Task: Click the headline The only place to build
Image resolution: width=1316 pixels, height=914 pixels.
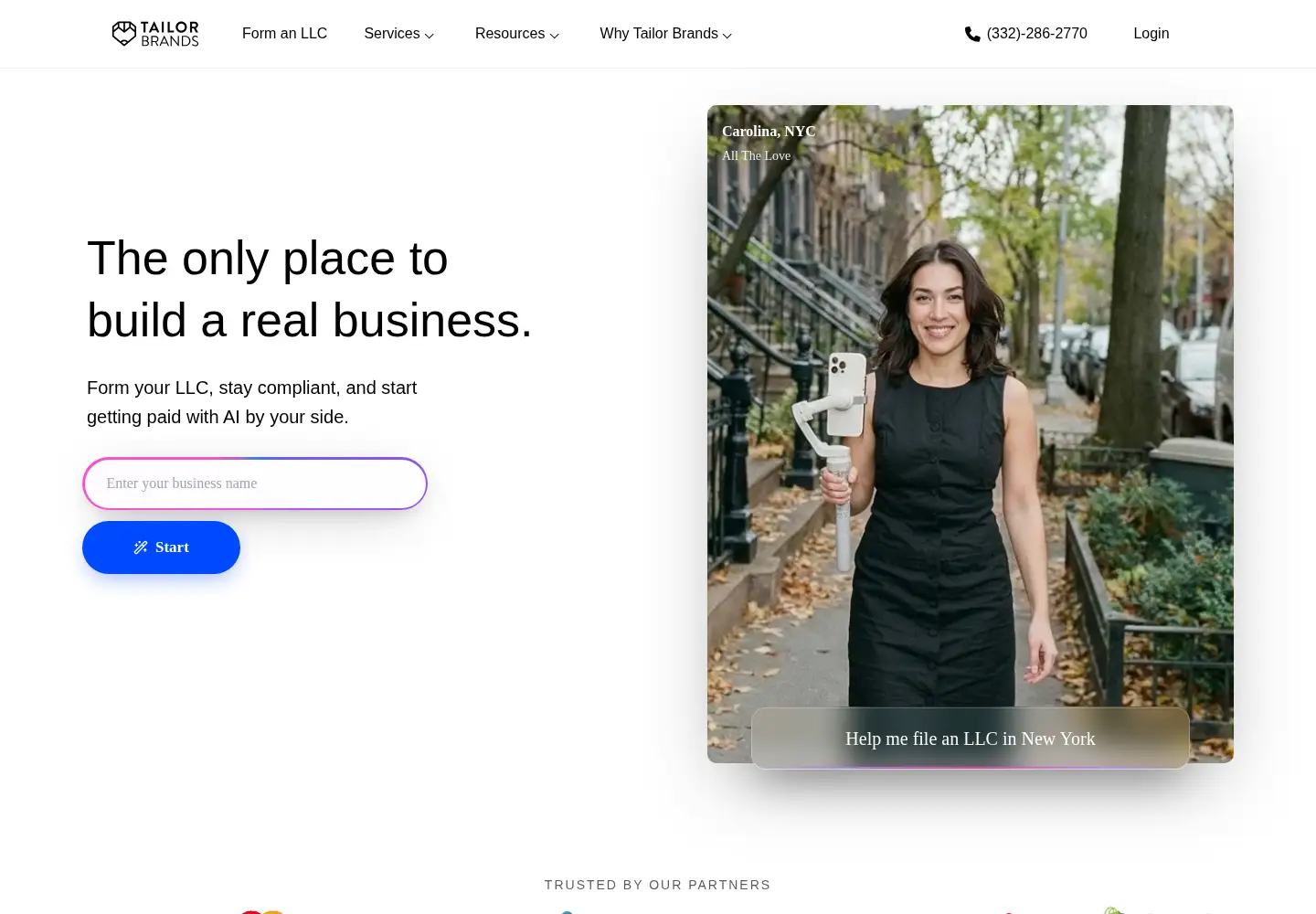Action: 310,289
